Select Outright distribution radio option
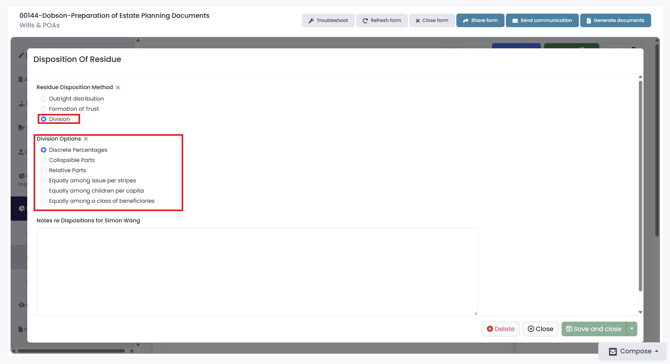670x364 pixels. tap(44, 99)
